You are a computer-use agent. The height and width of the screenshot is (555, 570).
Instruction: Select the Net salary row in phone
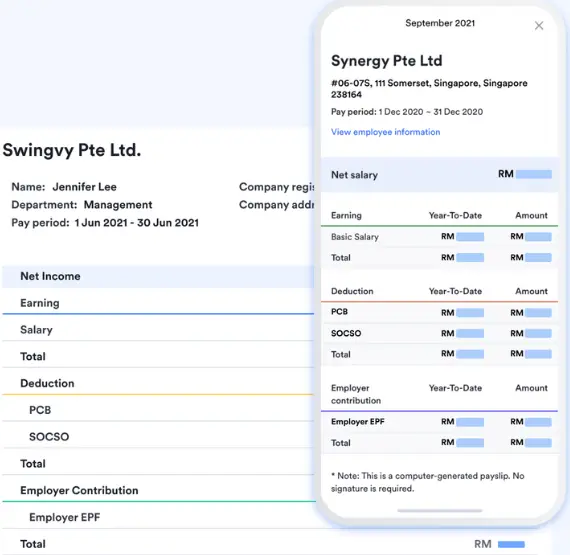point(439,175)
